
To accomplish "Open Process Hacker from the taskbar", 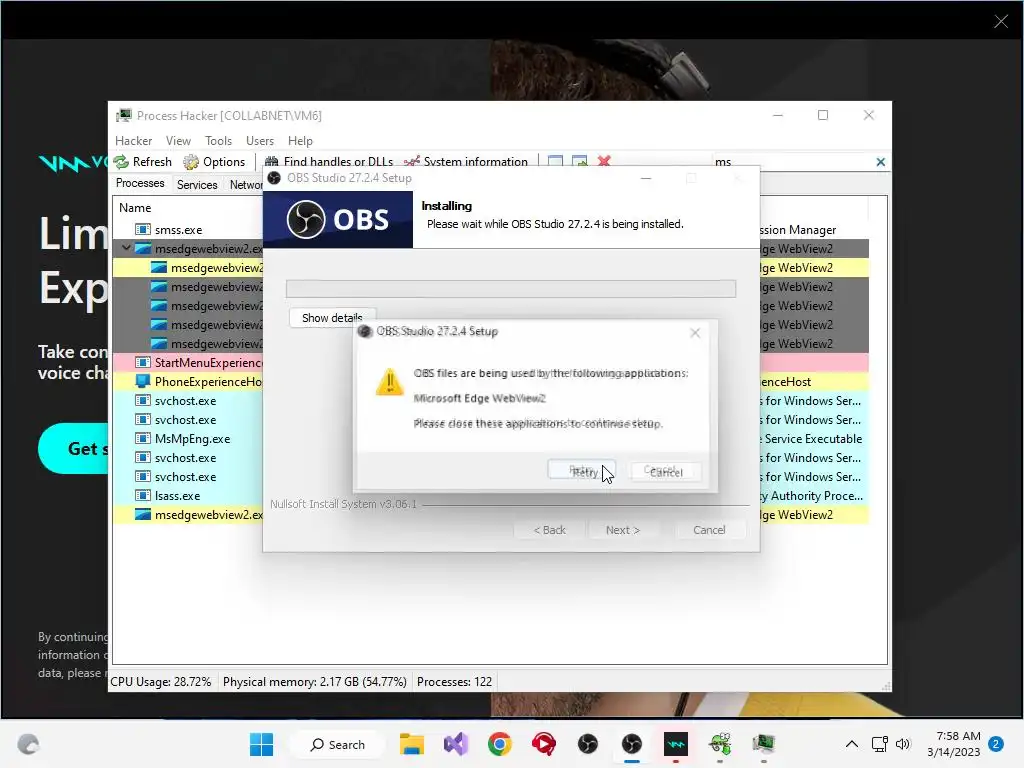I will pyautogui.click(x=763, y=744).
